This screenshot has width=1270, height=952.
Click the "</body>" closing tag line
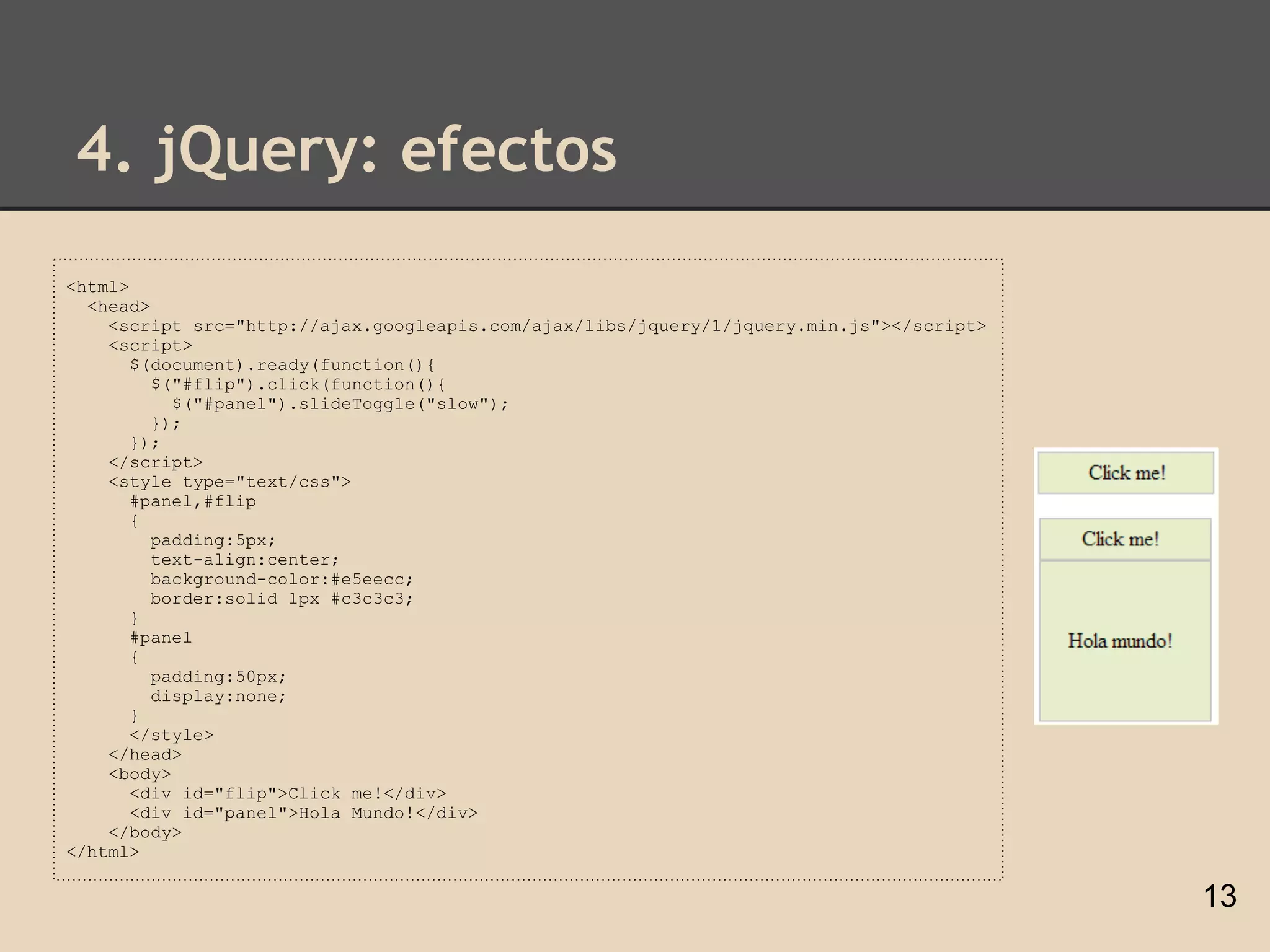click(x=145, y=832)
